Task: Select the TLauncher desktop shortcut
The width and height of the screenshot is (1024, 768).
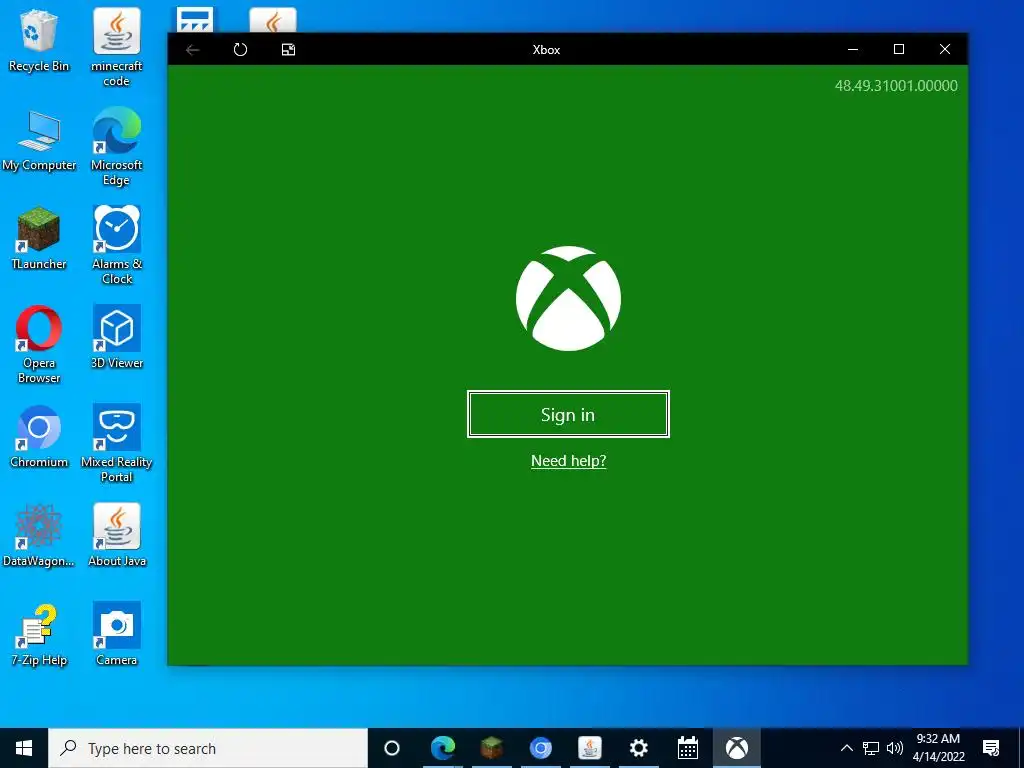Action: click(39, 238)
